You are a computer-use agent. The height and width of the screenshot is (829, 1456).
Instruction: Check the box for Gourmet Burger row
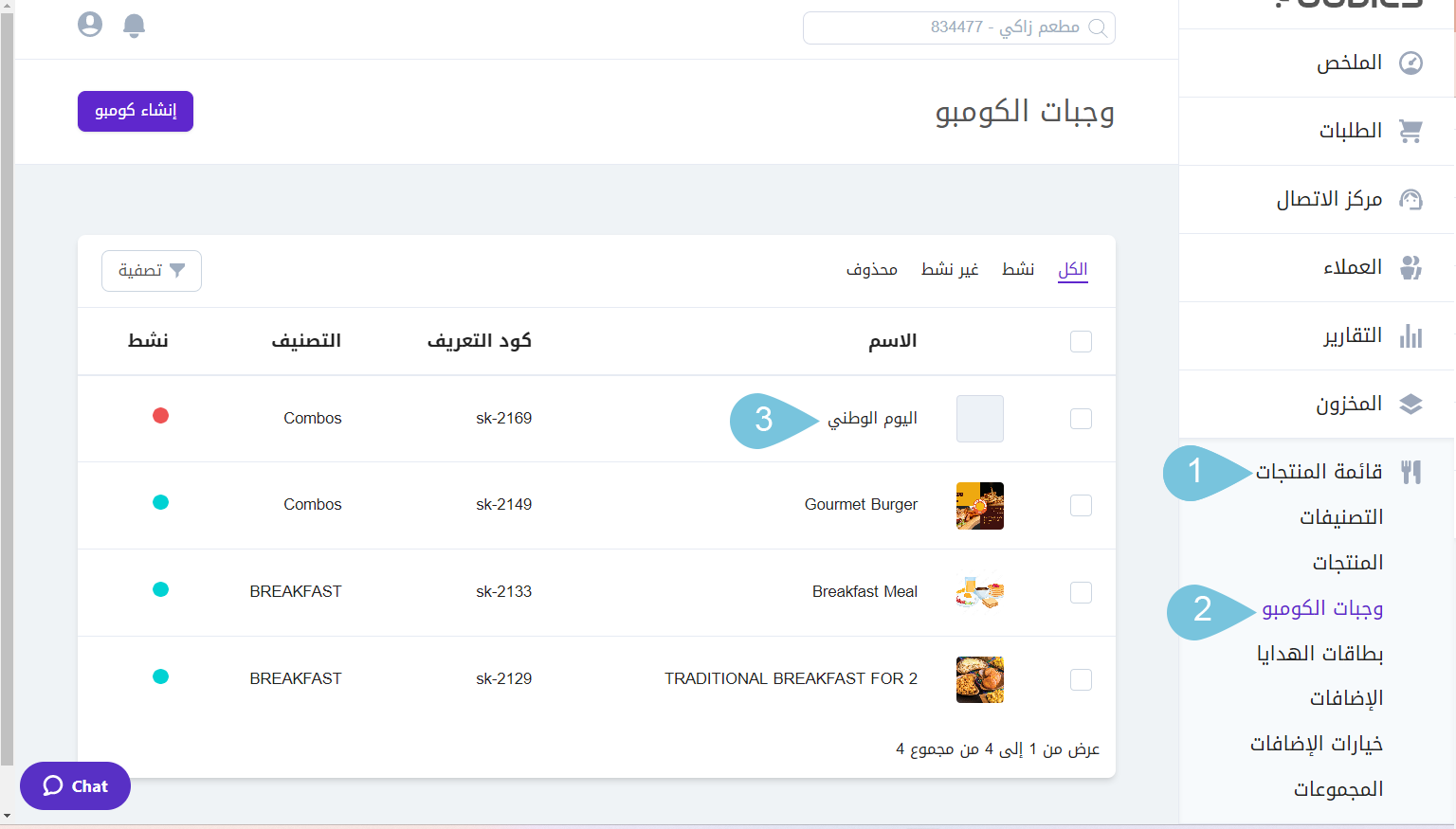coord(1081,506)
